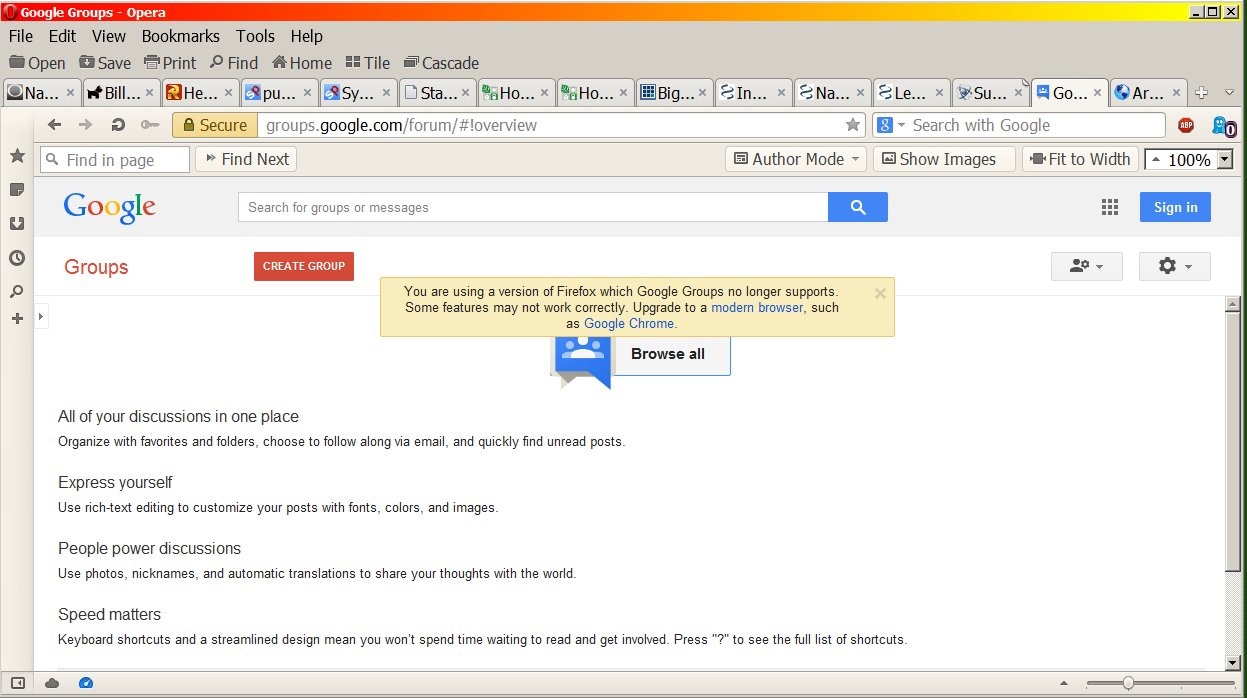Viewport: 1247px width, 698px height.
Task: Click the Cascade toolbar button
Action: [x=442, y=63]
